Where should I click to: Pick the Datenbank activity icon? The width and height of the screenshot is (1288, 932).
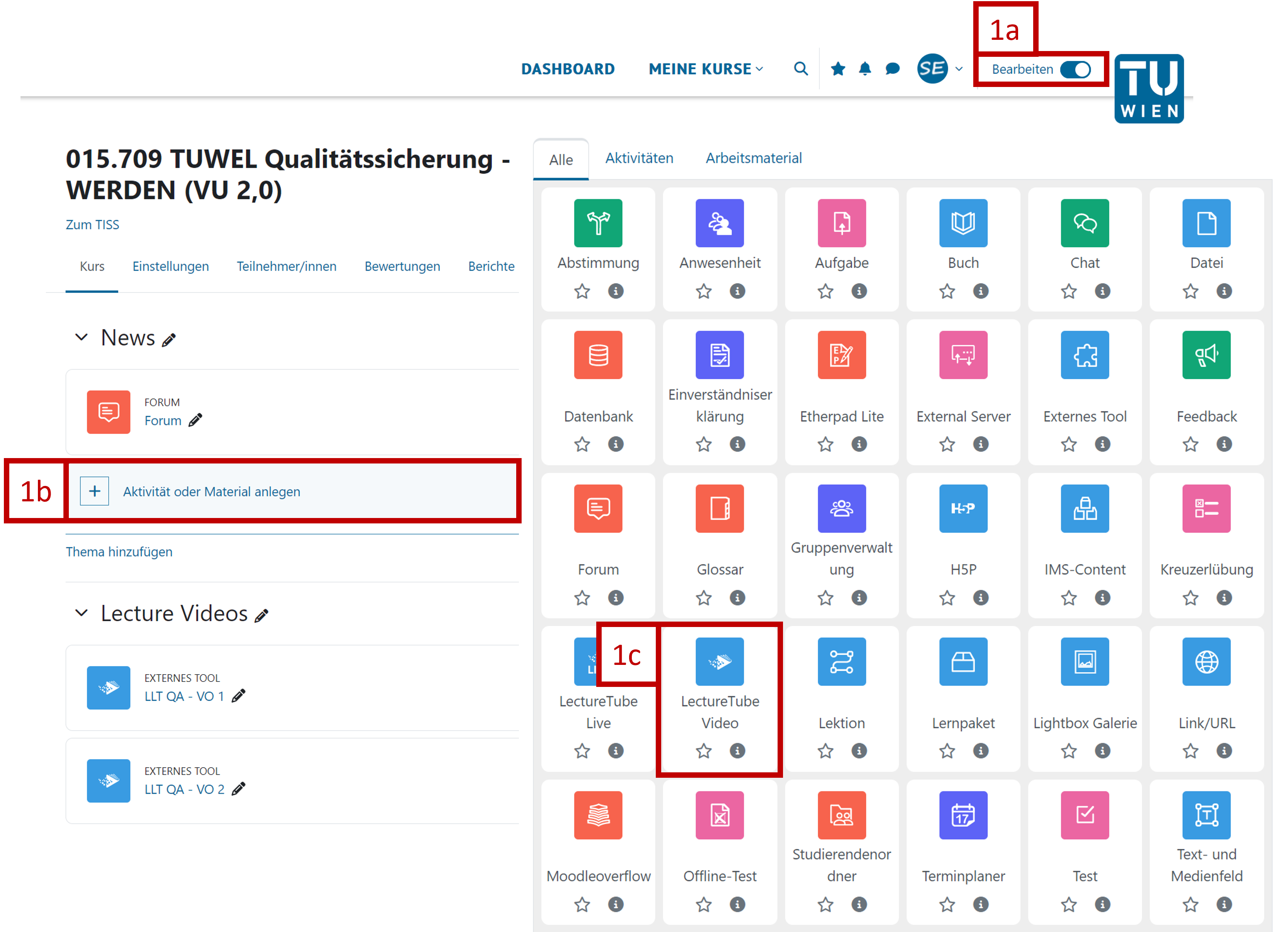tap(598, 355)
